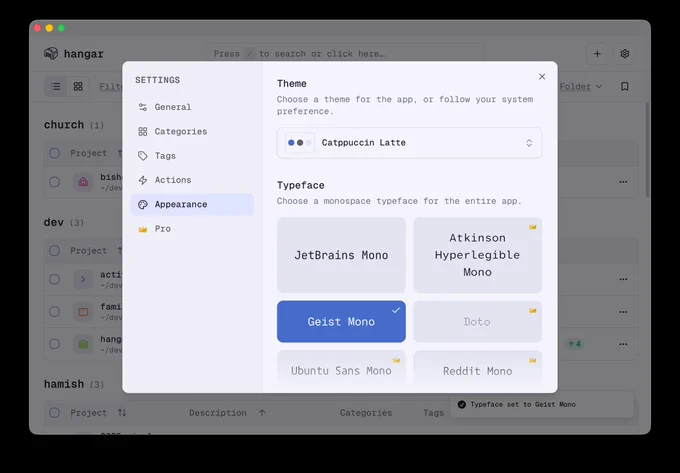Open the General settings section
The image size is (680, 473).
192,107
